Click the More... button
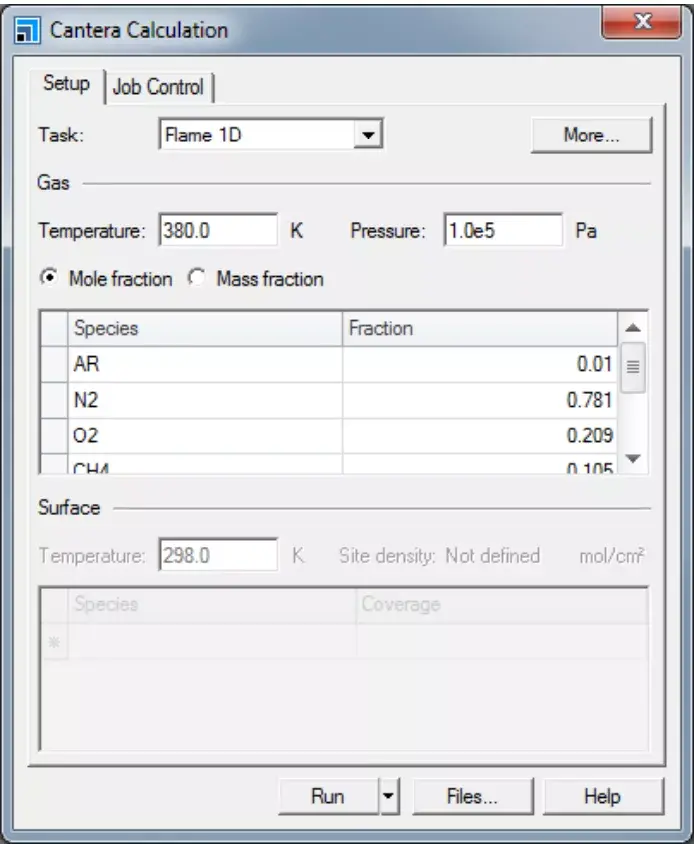Viewport: 694px width, 844px height. pos(591,135)
